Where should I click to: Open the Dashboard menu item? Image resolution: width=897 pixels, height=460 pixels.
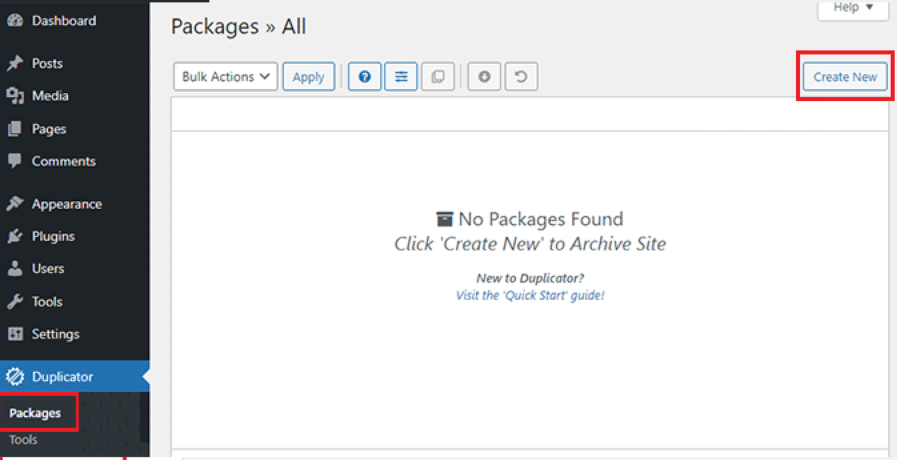click(x=63, y=21)
